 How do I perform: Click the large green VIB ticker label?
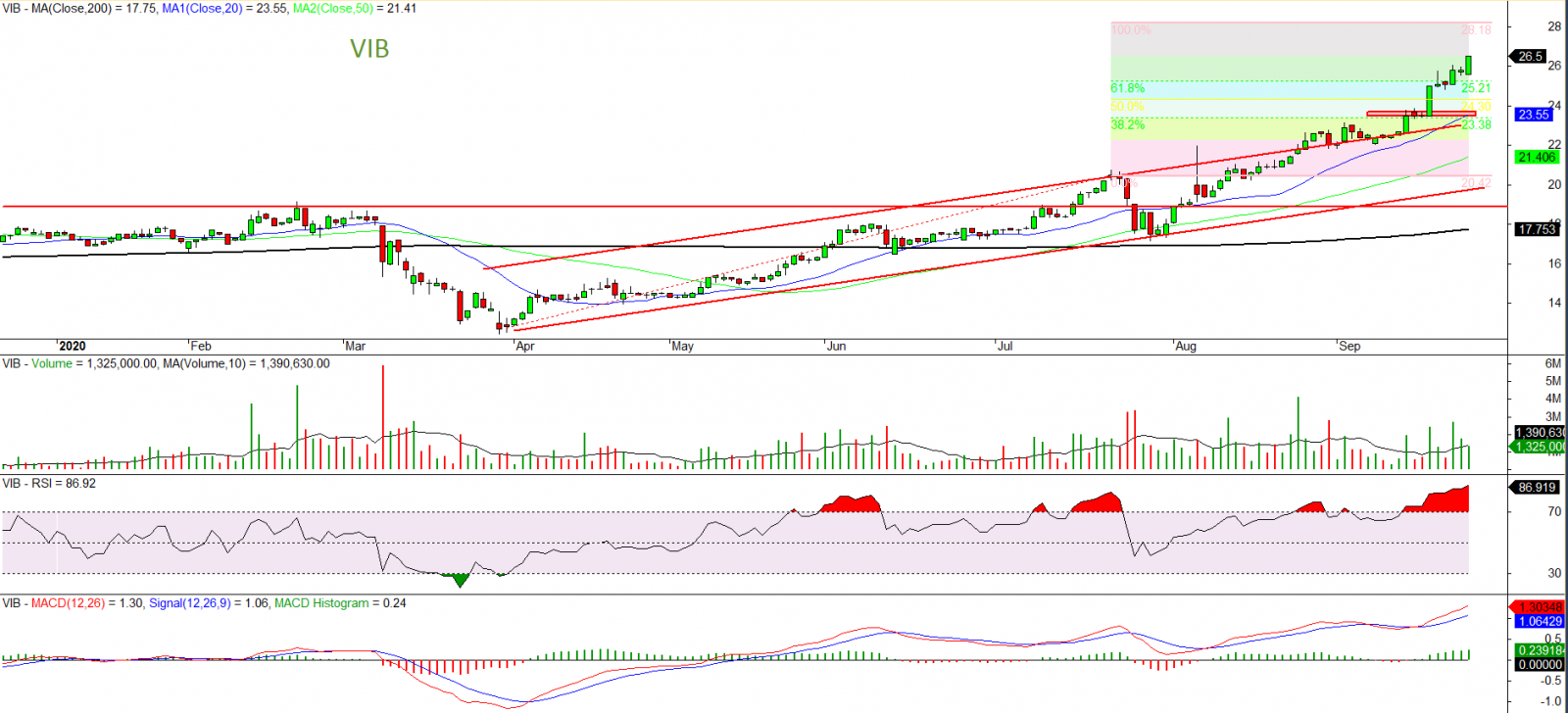coord(369,49)
